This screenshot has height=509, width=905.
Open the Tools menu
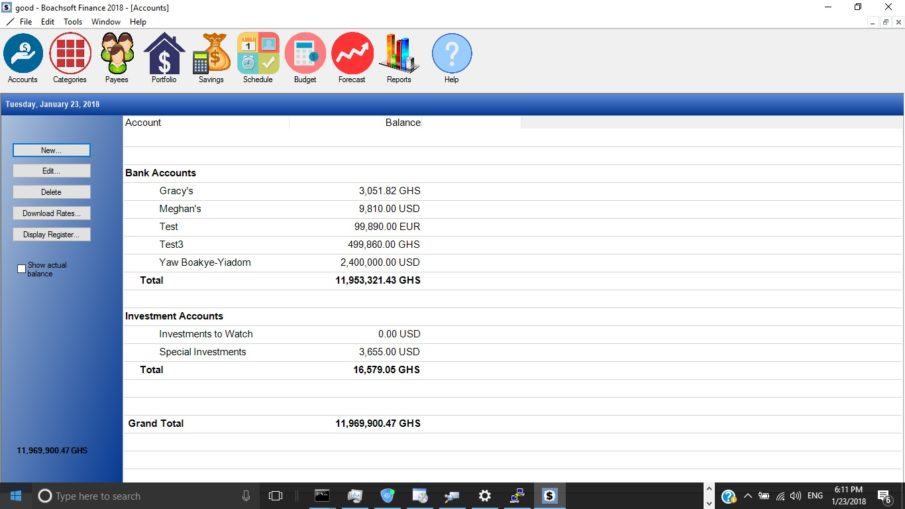73,21
